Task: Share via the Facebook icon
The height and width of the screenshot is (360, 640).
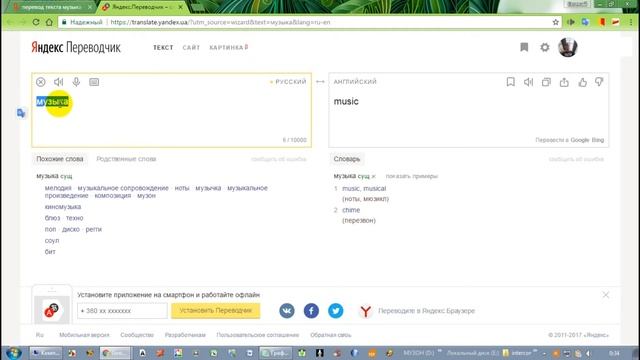Action: pyautogui.click(x=311, y=311)
